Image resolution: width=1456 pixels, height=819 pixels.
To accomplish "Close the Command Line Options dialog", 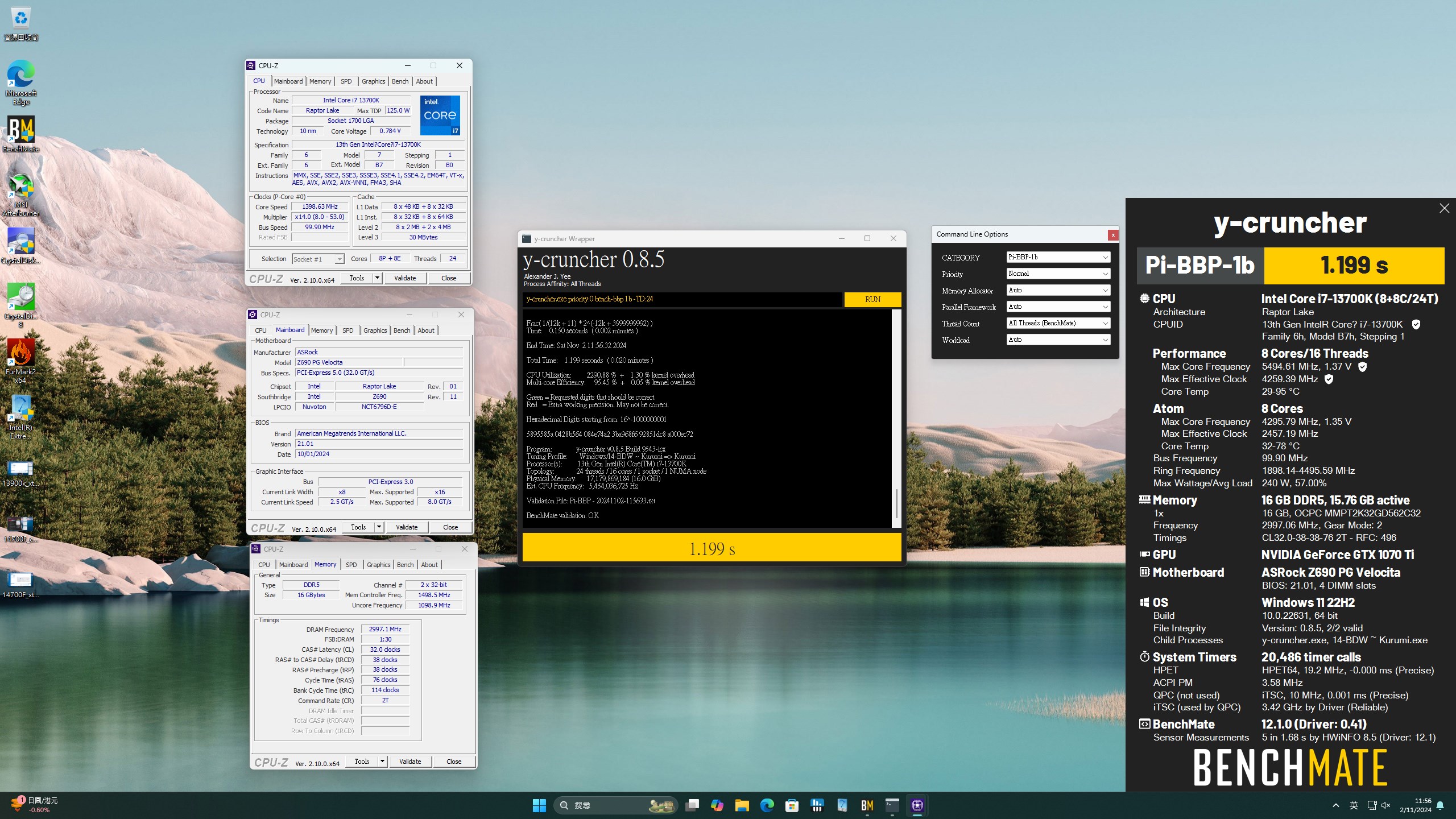I will coord(1113,234).
